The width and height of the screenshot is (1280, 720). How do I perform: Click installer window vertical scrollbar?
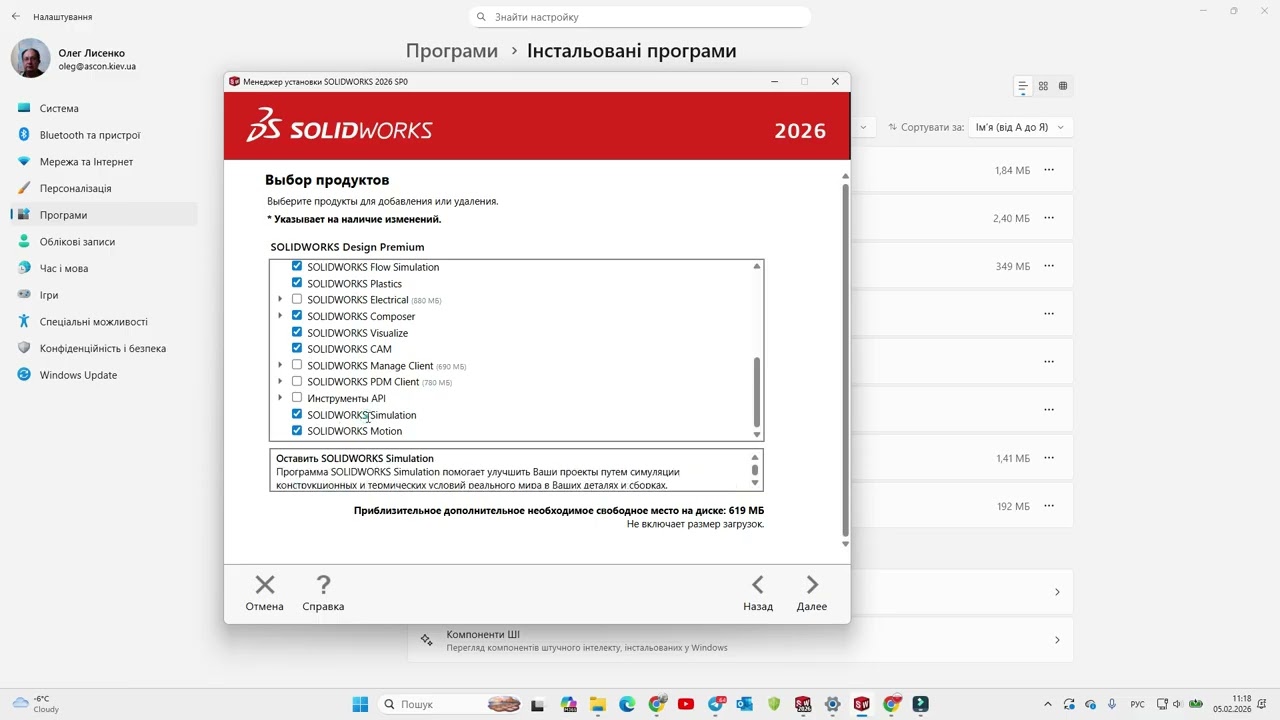click(x=846, y=359)
